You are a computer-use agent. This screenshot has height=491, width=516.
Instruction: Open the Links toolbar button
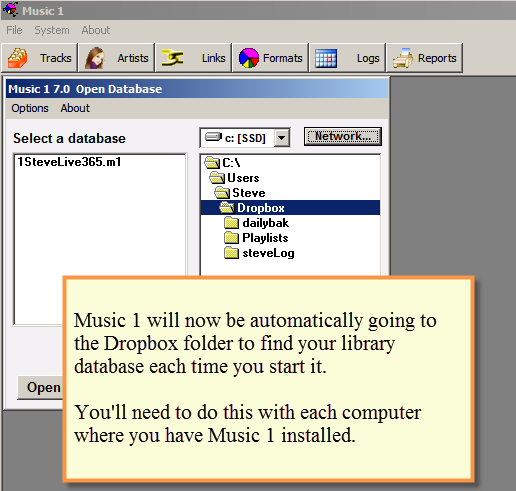[x=193, y=58]
